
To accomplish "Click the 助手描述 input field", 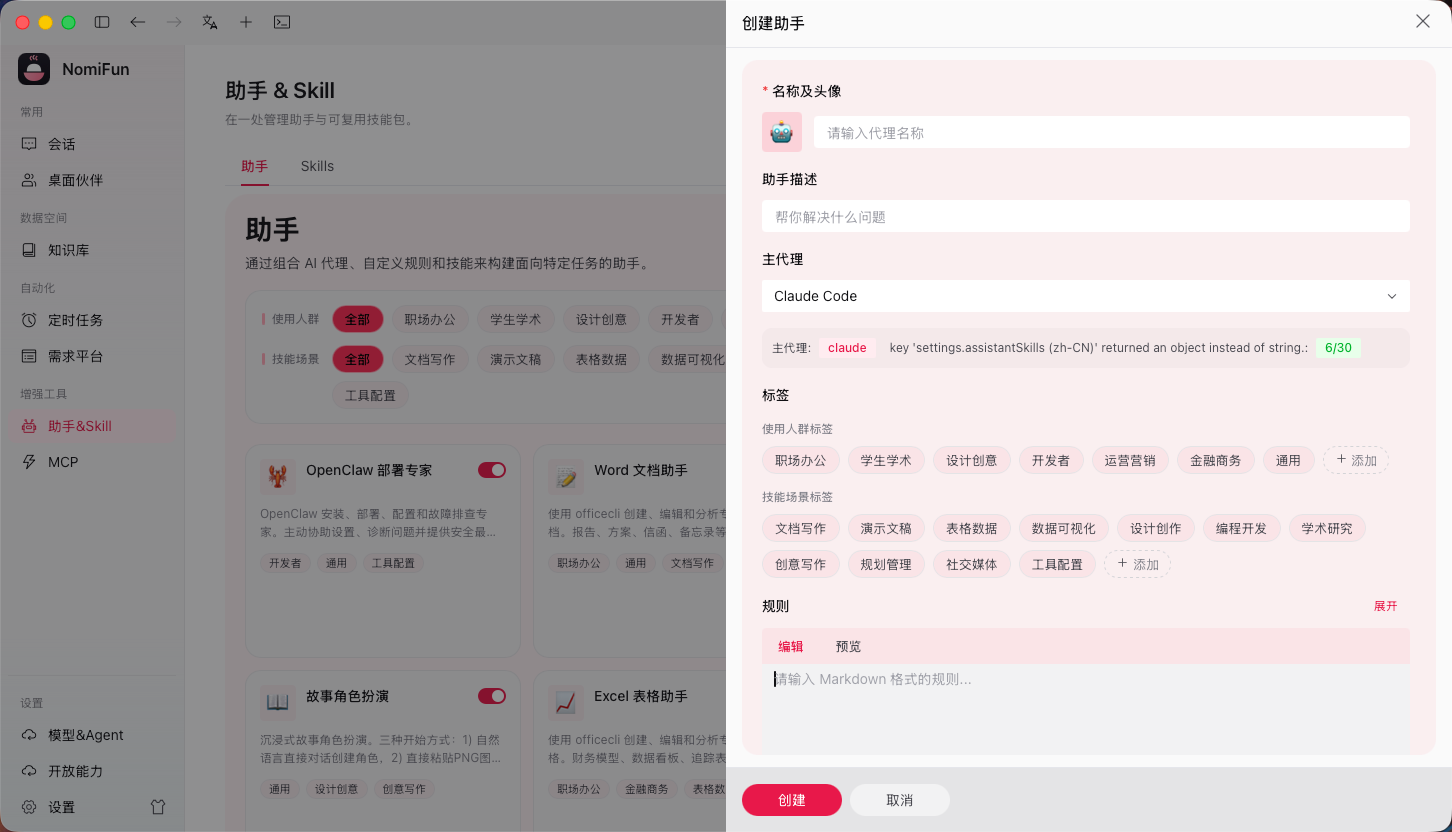I will pos(1086,216).
